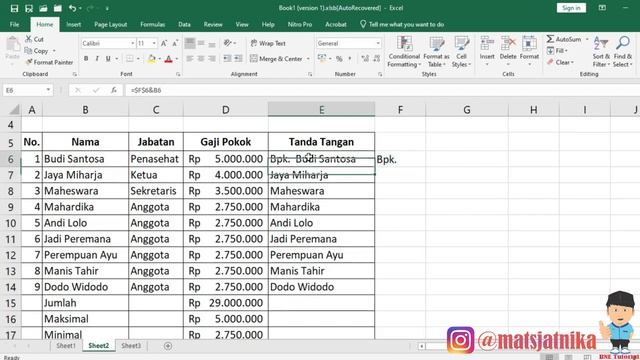This screenshot has height=360, width=640.
Task: Switch to the Review tab
Action: (x=213, y=24)
